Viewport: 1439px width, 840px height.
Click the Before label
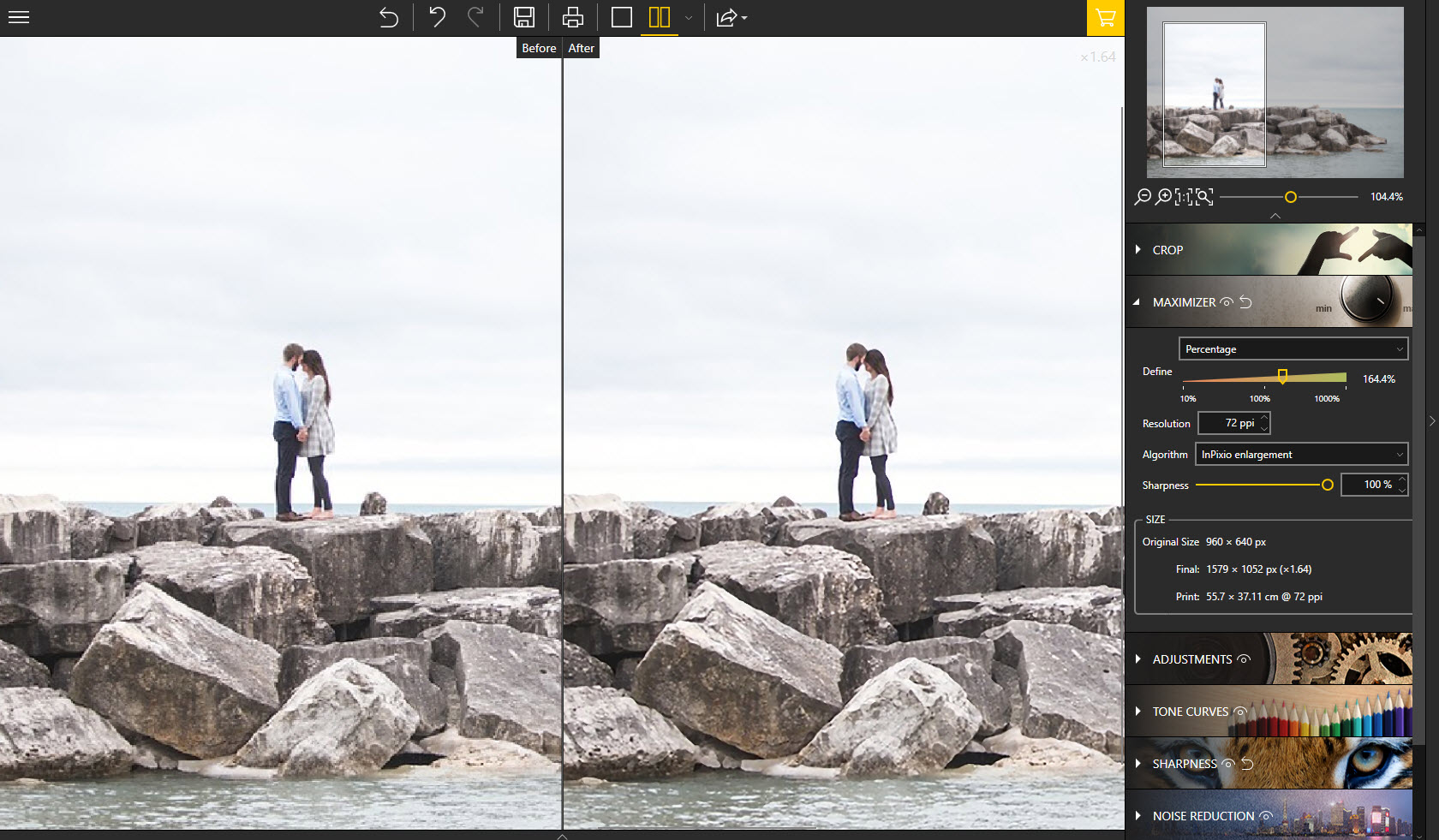(539, 48)
